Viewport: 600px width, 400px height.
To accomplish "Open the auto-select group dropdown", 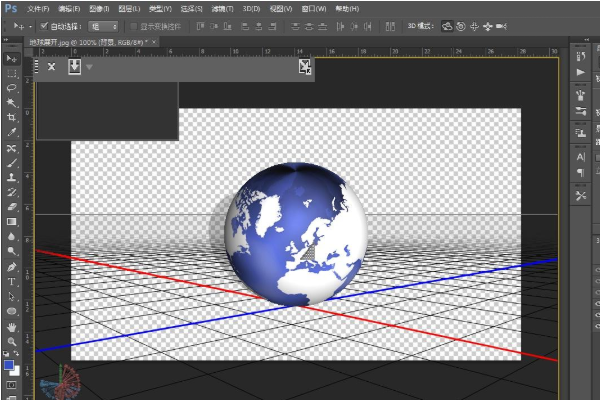I will (102, 25).
